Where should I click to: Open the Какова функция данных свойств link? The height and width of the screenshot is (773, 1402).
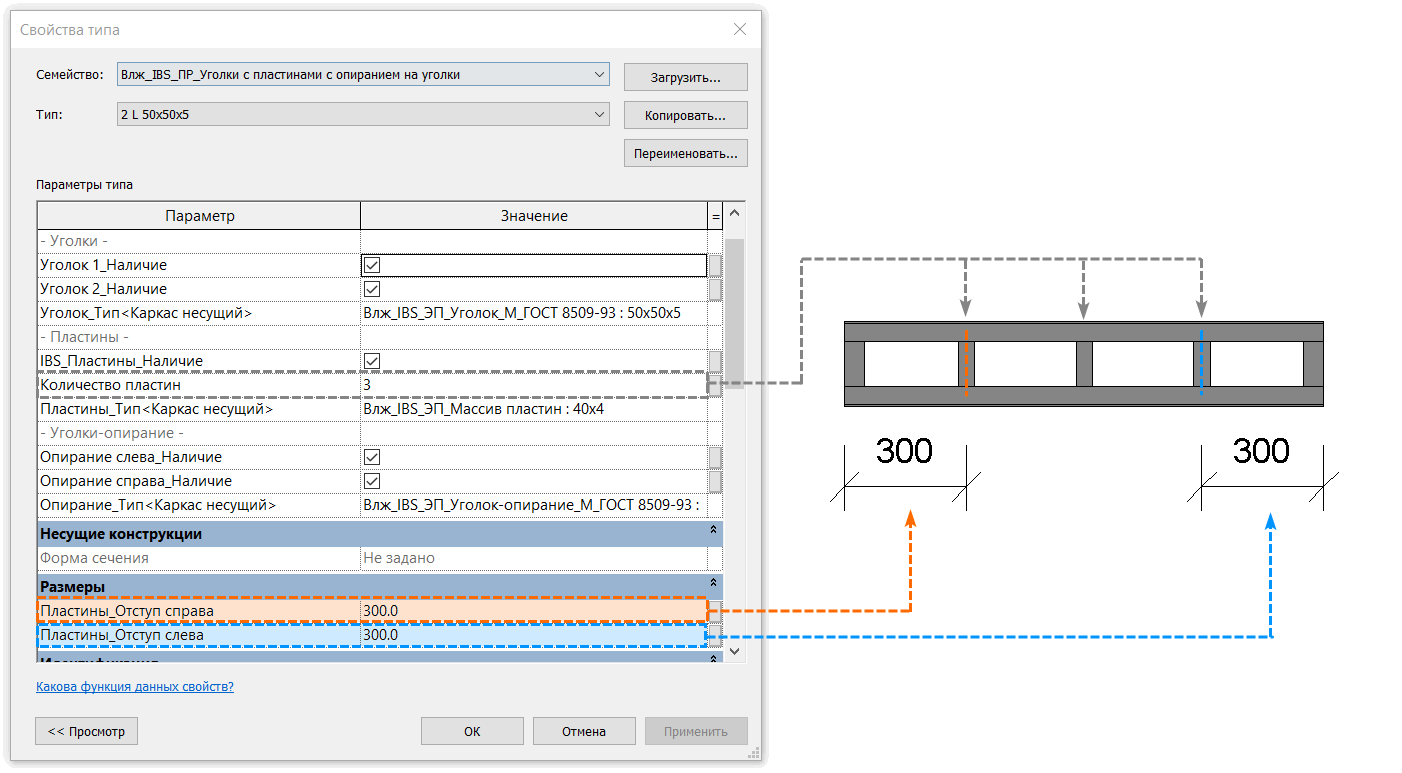(x=135, y=687)
